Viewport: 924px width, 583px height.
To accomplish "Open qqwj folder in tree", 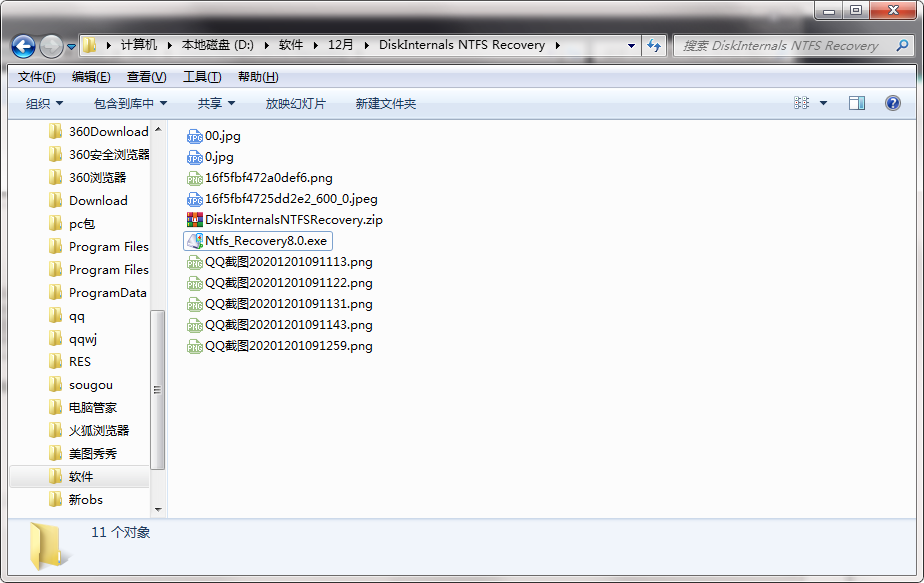I will click(73, 339).
